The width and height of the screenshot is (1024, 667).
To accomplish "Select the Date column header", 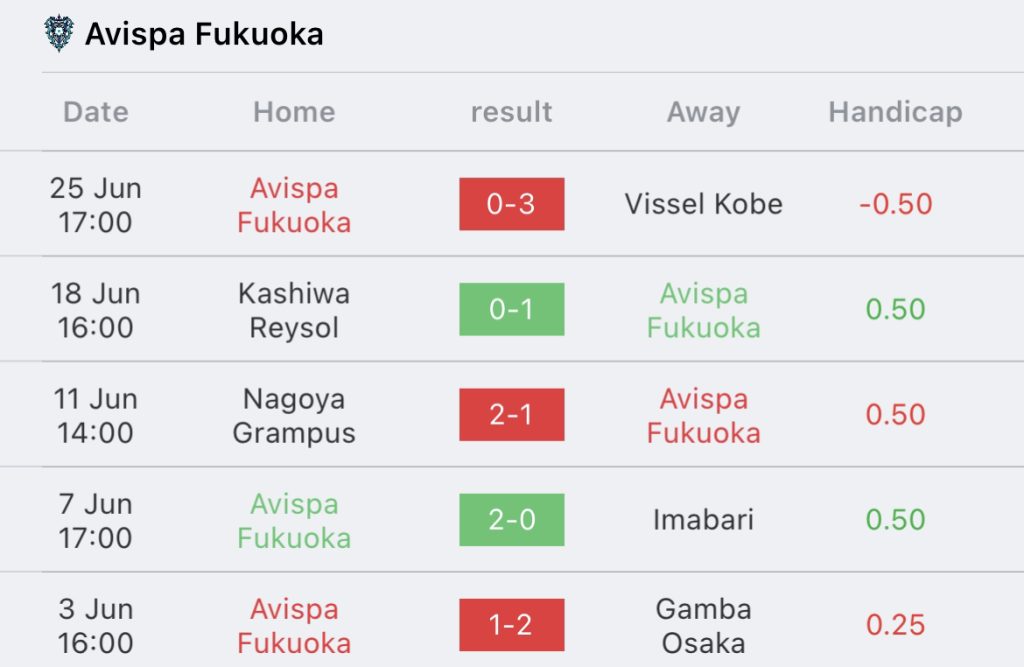I will point(96,112).
